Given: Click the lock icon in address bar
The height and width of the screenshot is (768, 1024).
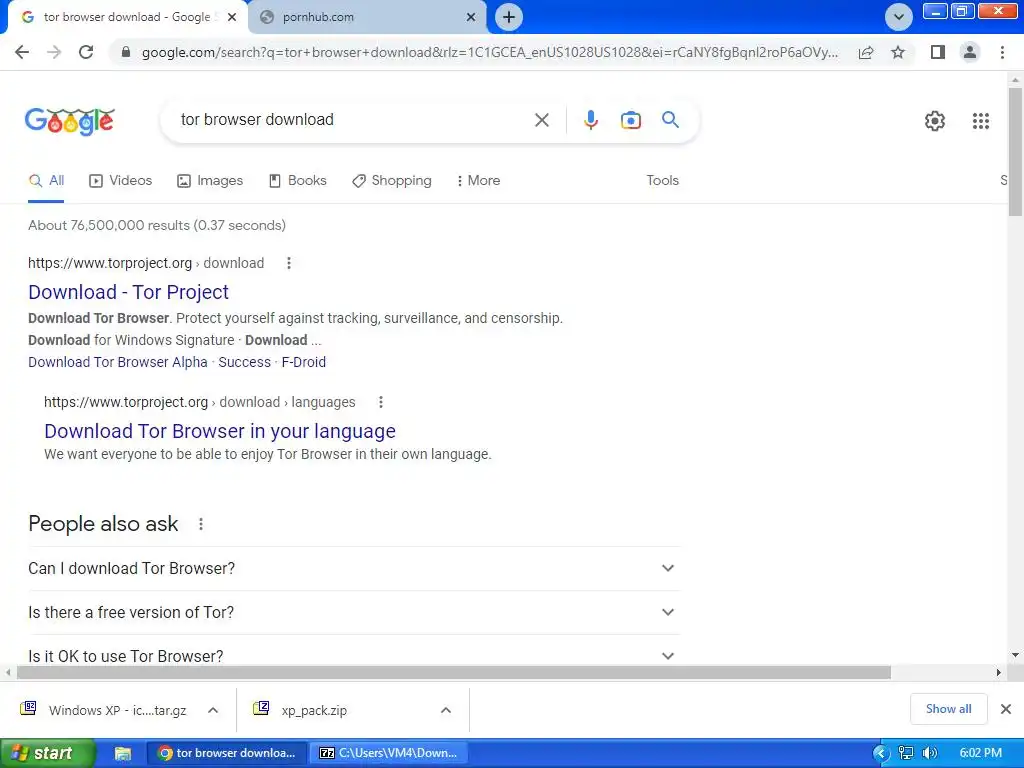Looking at the screenshot, I should (x=126, y=52).
